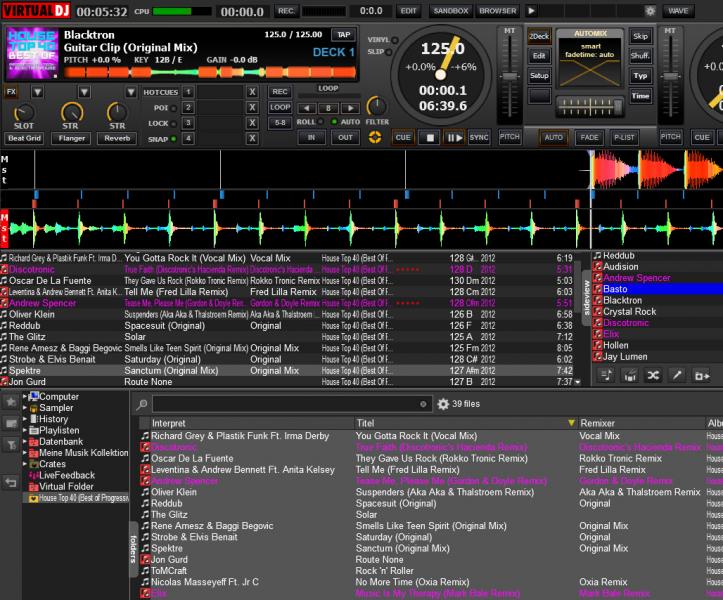Screen dimensions: 723x600
Task: Toggle the FX button on deck 1
Action: (x=11, y=91)
